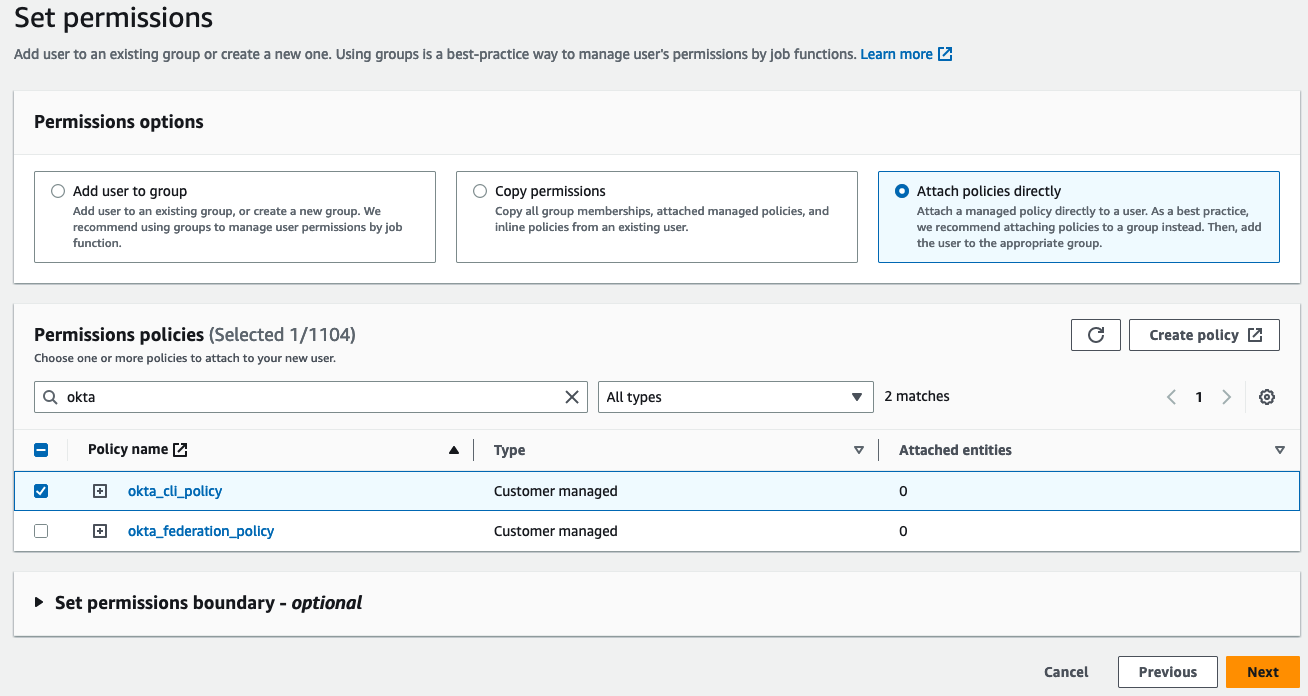Screen dimensions: 1308x696
Task: Sort by the Type column arrow
Action: click(x=858, y=450)
